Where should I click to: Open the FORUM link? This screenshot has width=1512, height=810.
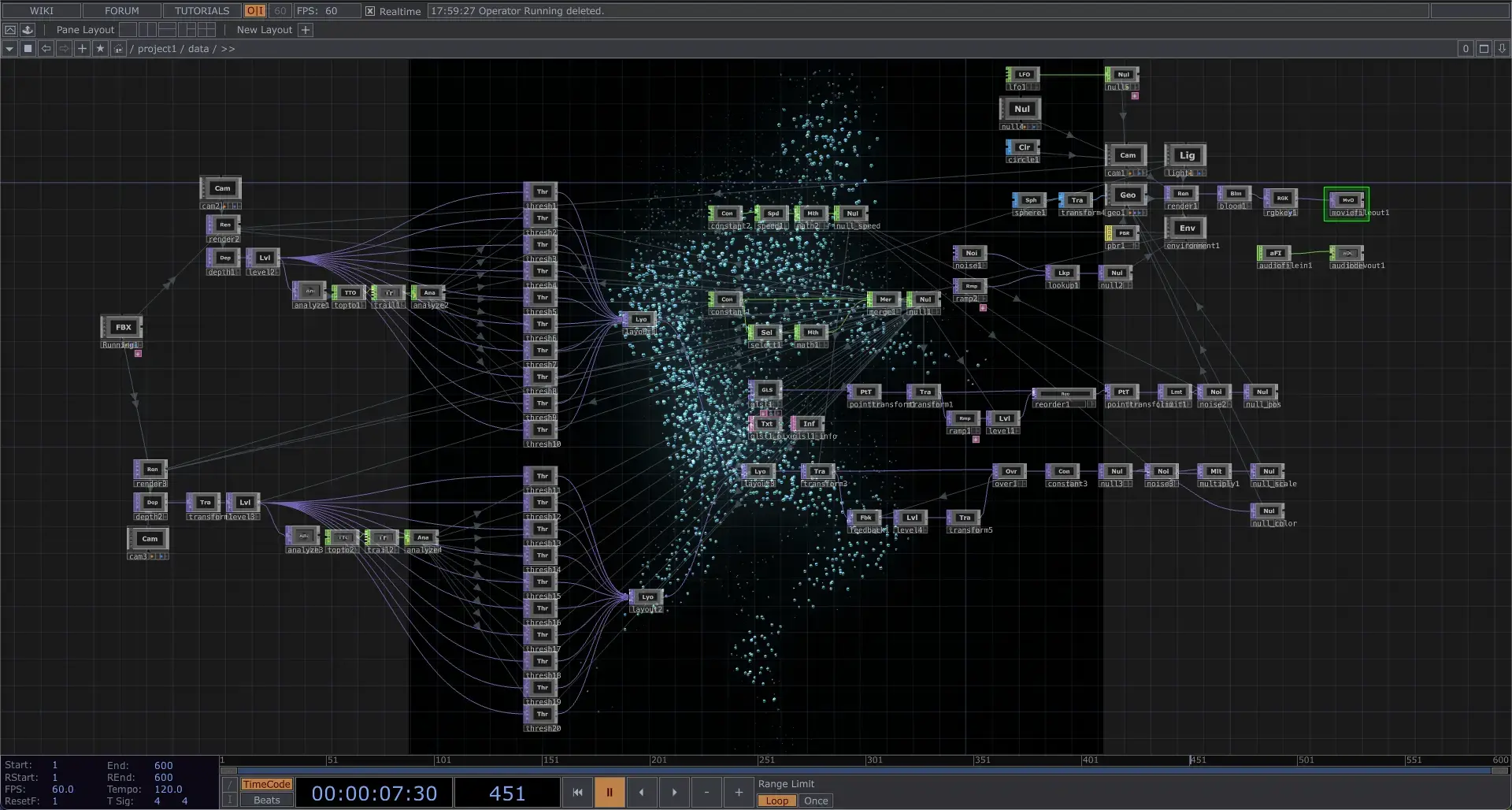pos(121,11)
